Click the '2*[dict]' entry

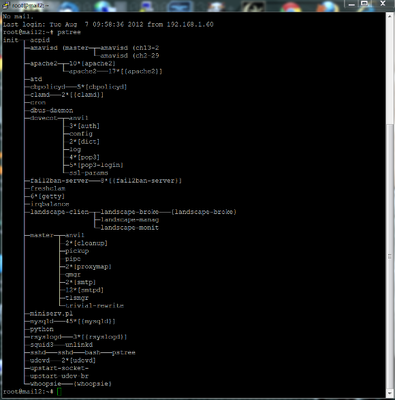(85, 141)
